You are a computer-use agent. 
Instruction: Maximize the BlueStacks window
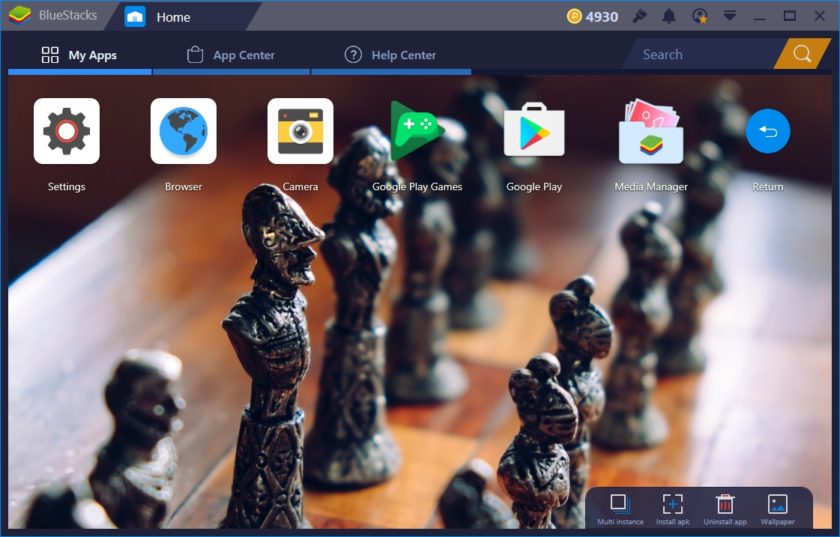coord(790,16)
